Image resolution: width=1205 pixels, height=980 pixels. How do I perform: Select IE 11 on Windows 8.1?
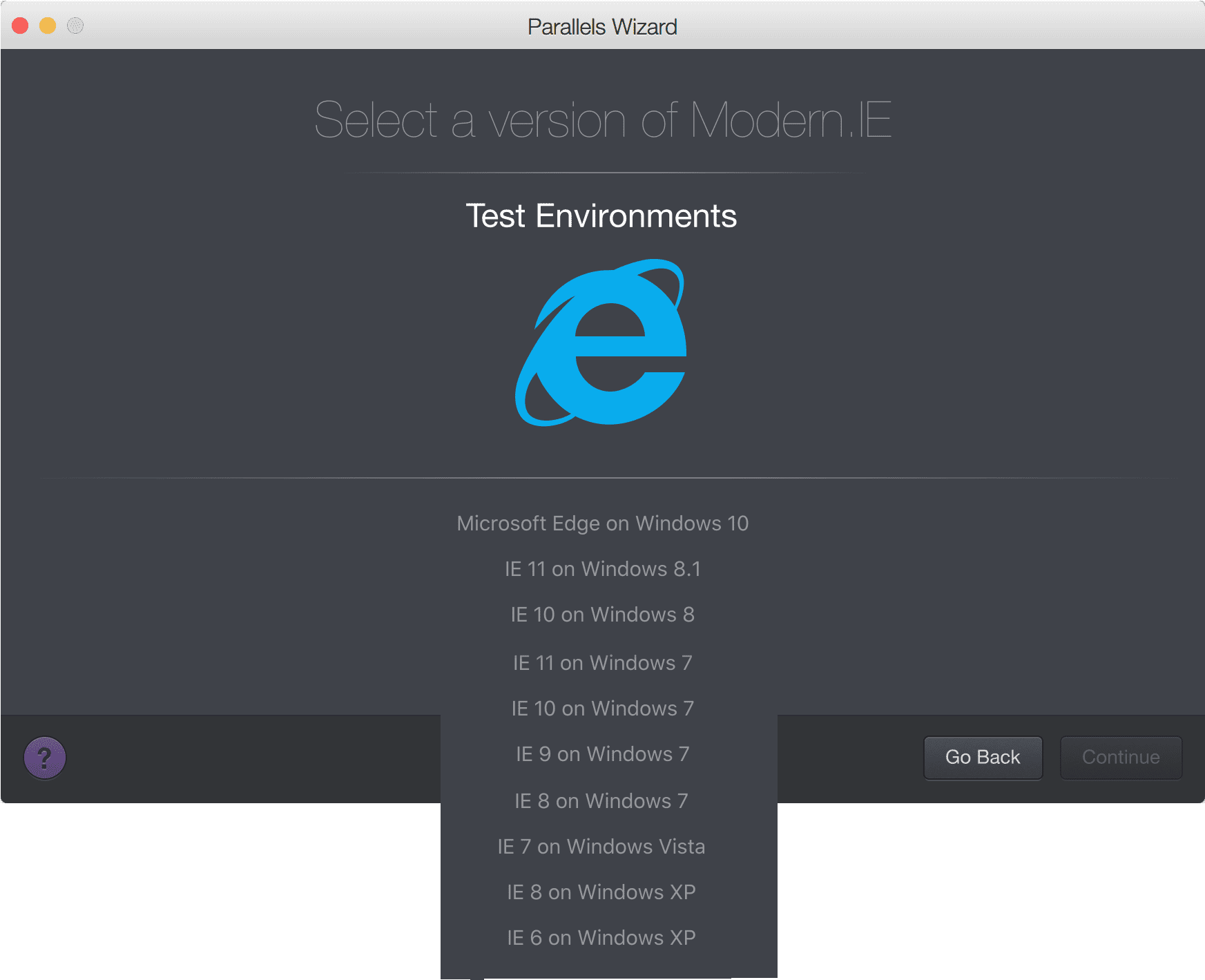click(602, 569)
